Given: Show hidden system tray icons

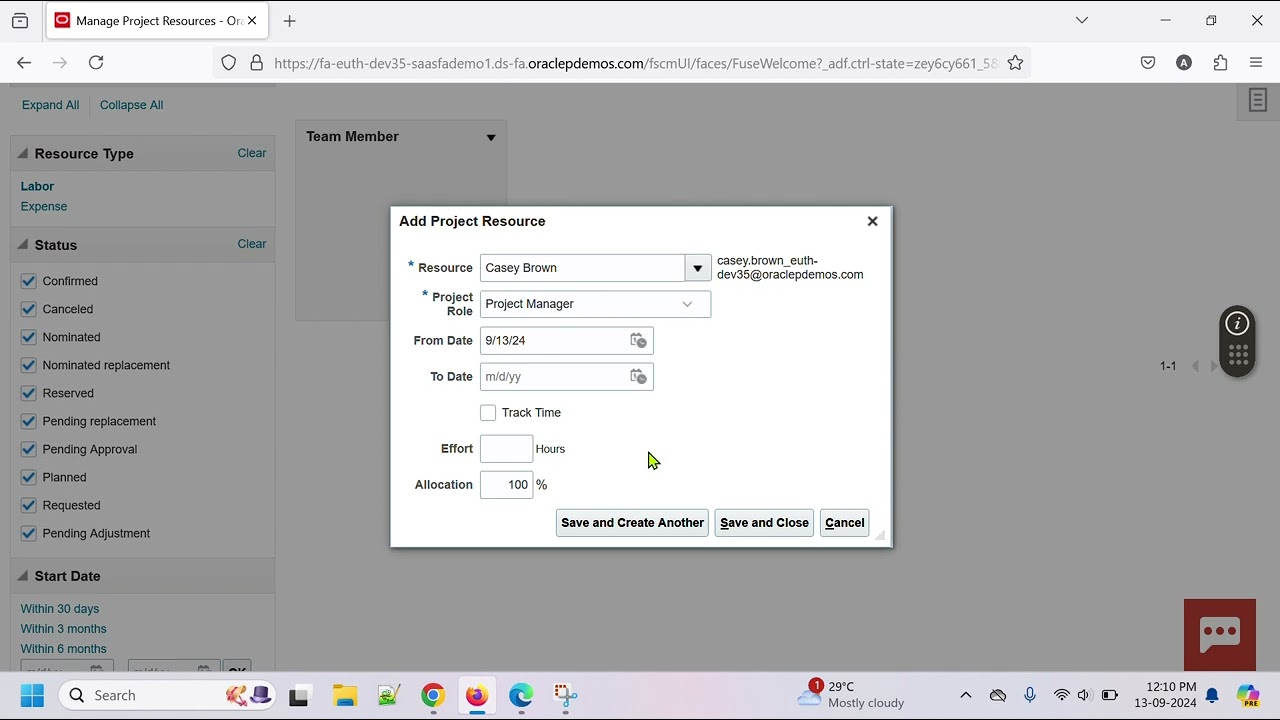Looking at the screenshot, I should 966,696.
